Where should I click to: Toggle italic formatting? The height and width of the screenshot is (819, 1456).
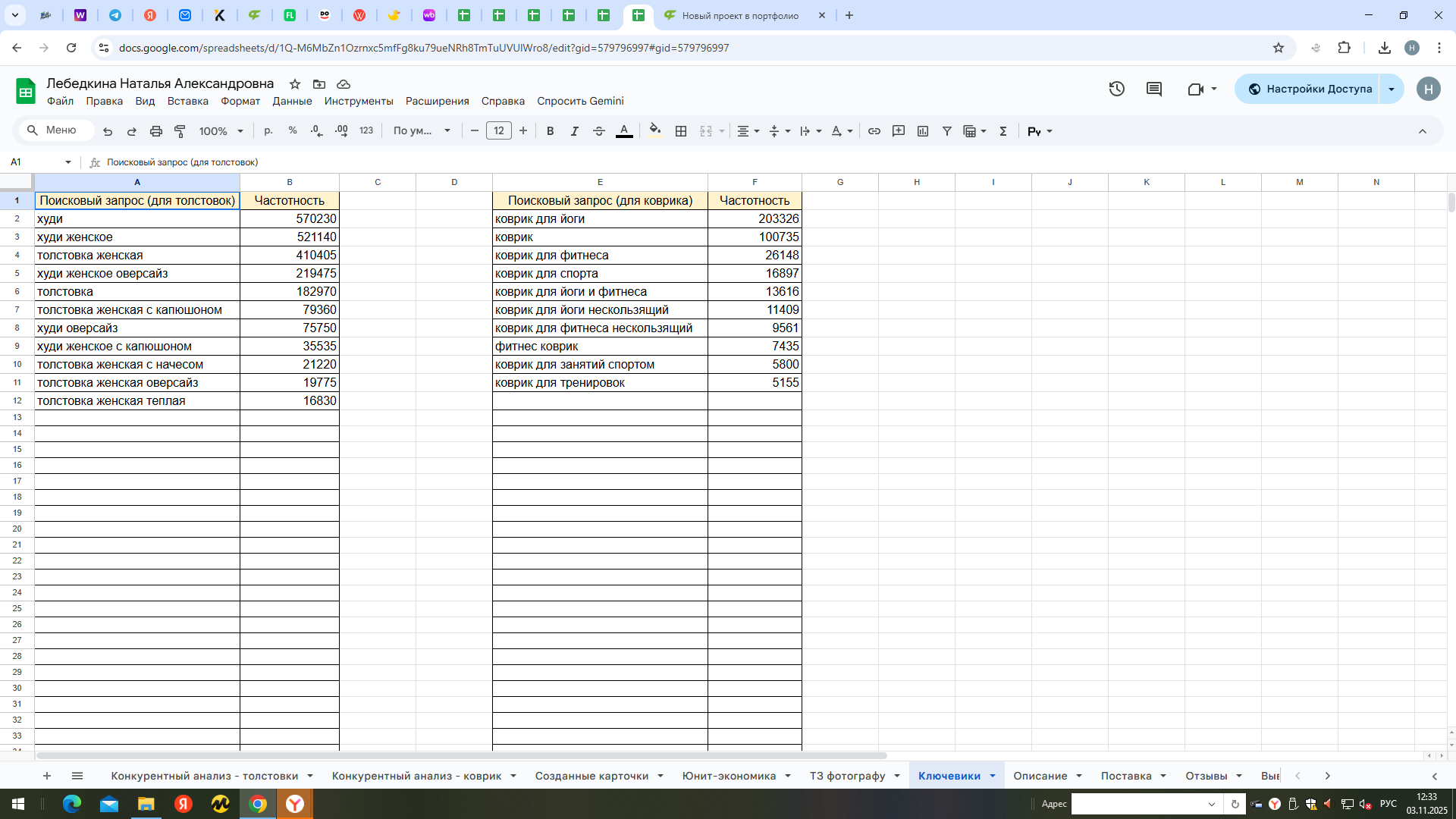click(x=575, y=131)
